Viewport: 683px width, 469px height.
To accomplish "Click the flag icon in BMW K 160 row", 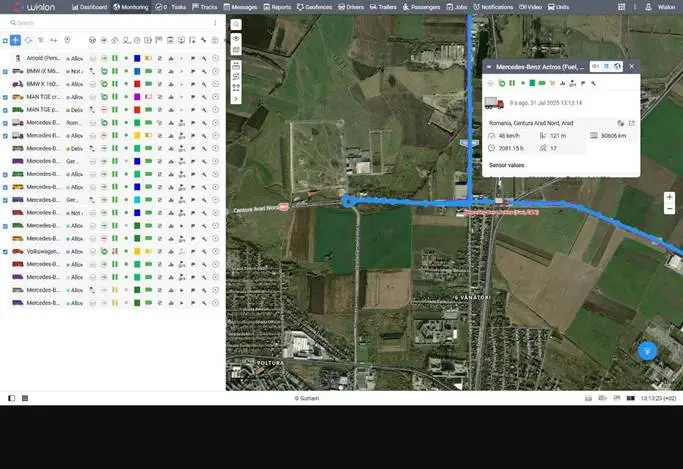I will coord(193,84).
